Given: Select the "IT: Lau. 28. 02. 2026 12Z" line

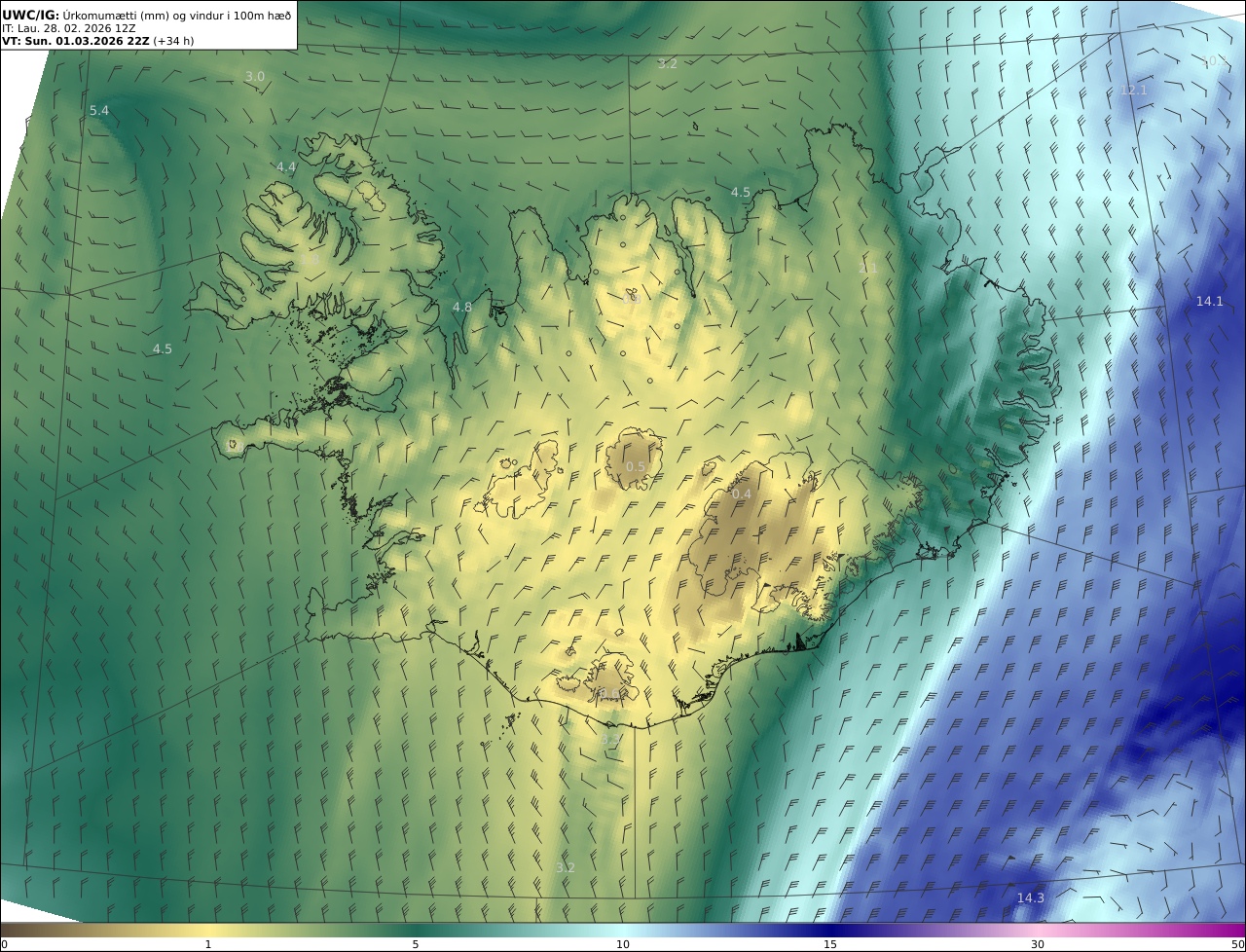Looking at the screenshot, I should pos(68,29).
